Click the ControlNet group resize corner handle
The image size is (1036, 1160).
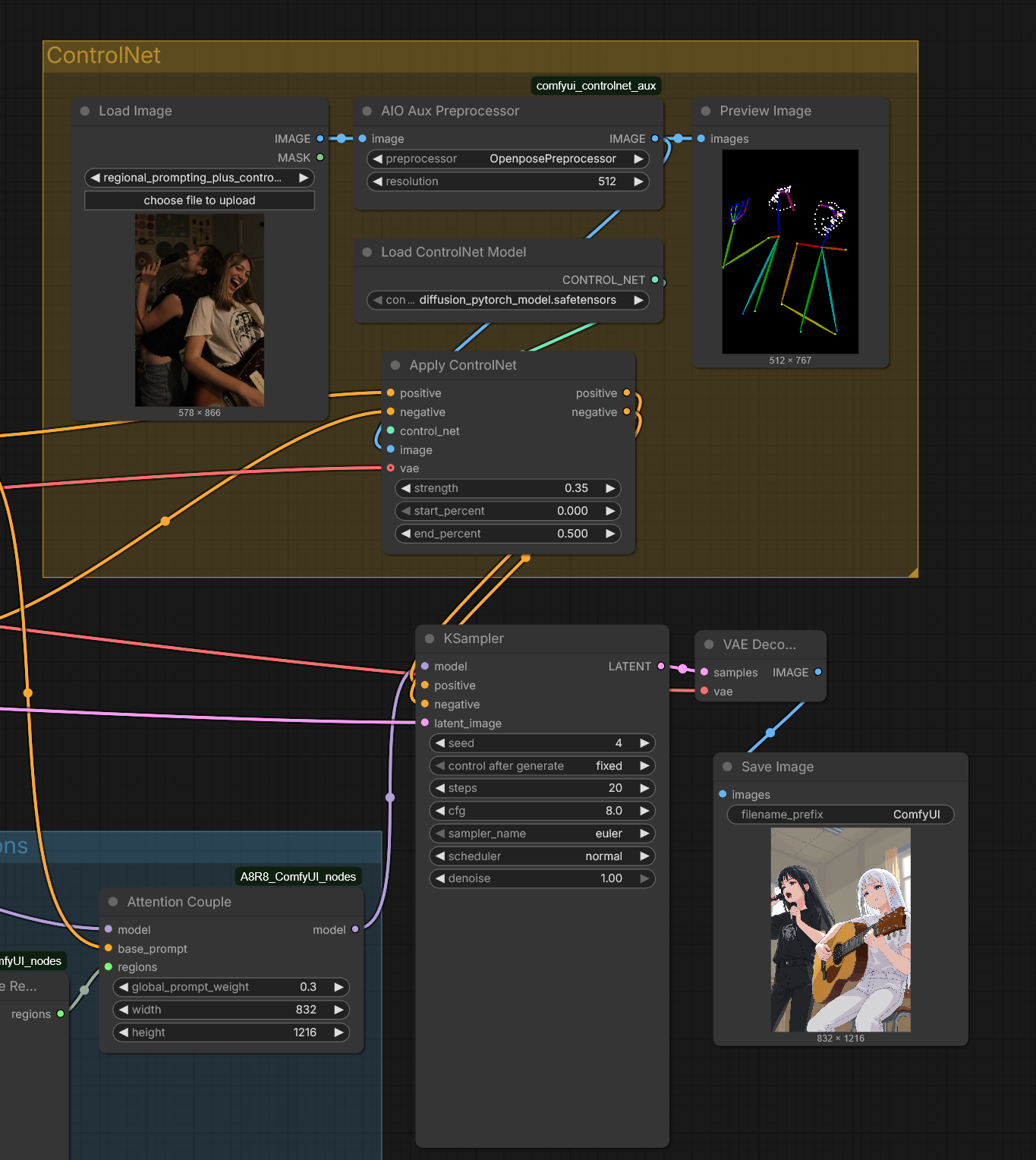pos(912,572)
